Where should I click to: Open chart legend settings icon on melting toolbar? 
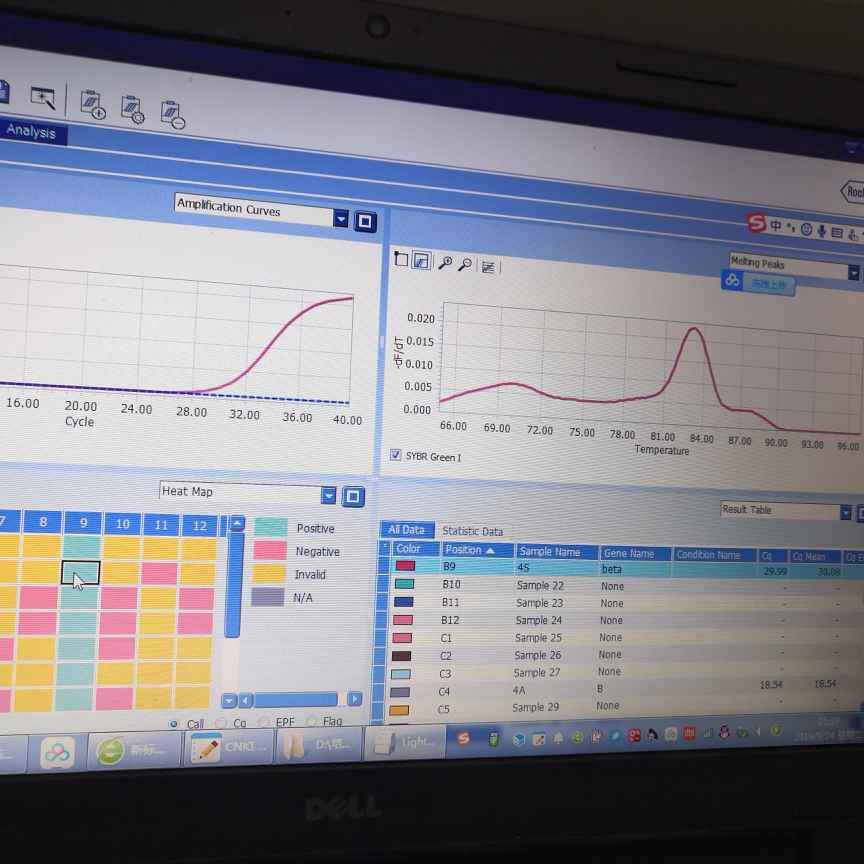coord(488,267)
